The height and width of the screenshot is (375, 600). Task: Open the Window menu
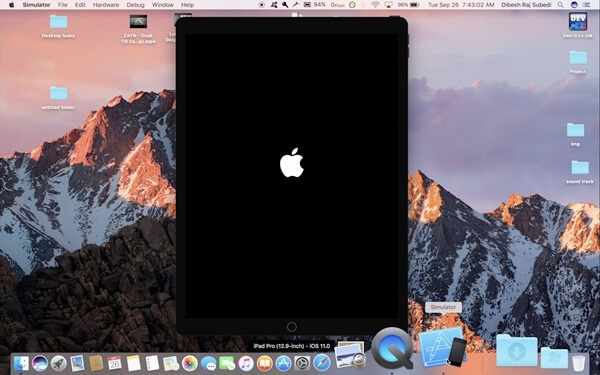point(163,5)
